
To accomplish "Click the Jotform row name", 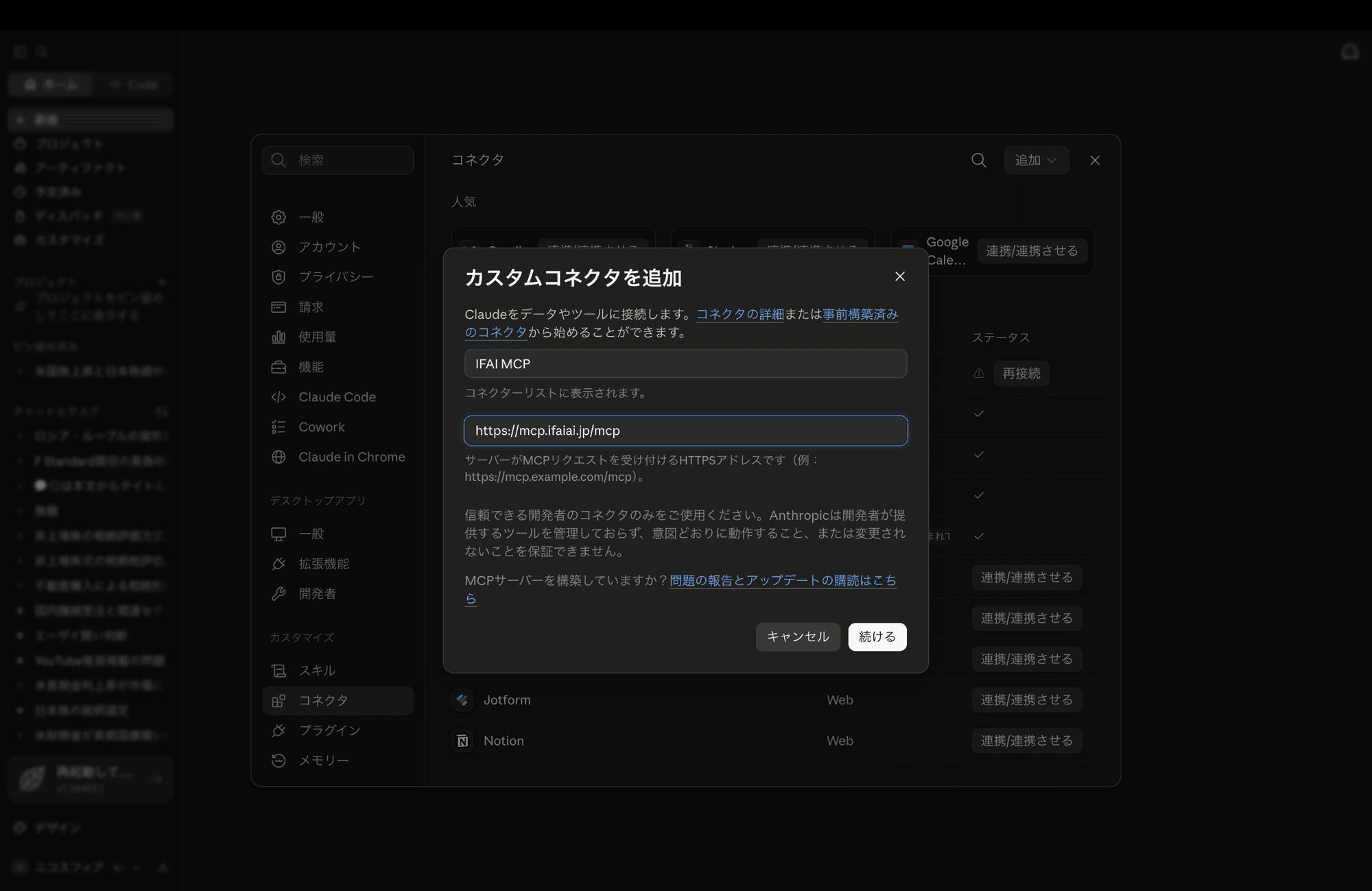I will 507,700.
